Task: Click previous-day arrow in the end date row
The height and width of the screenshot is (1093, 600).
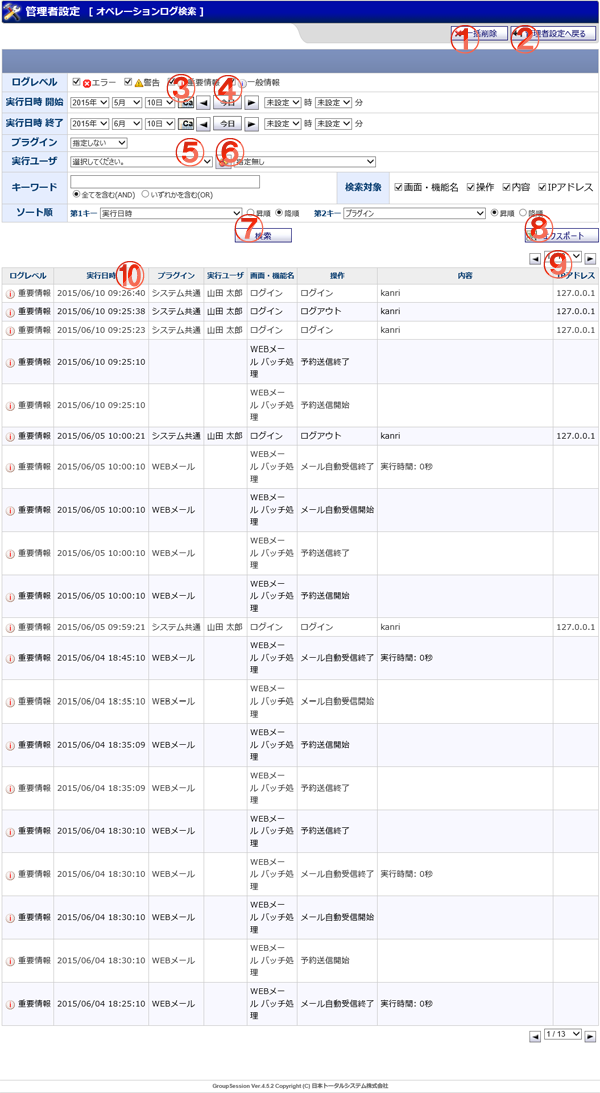Action: coord(203,124)
